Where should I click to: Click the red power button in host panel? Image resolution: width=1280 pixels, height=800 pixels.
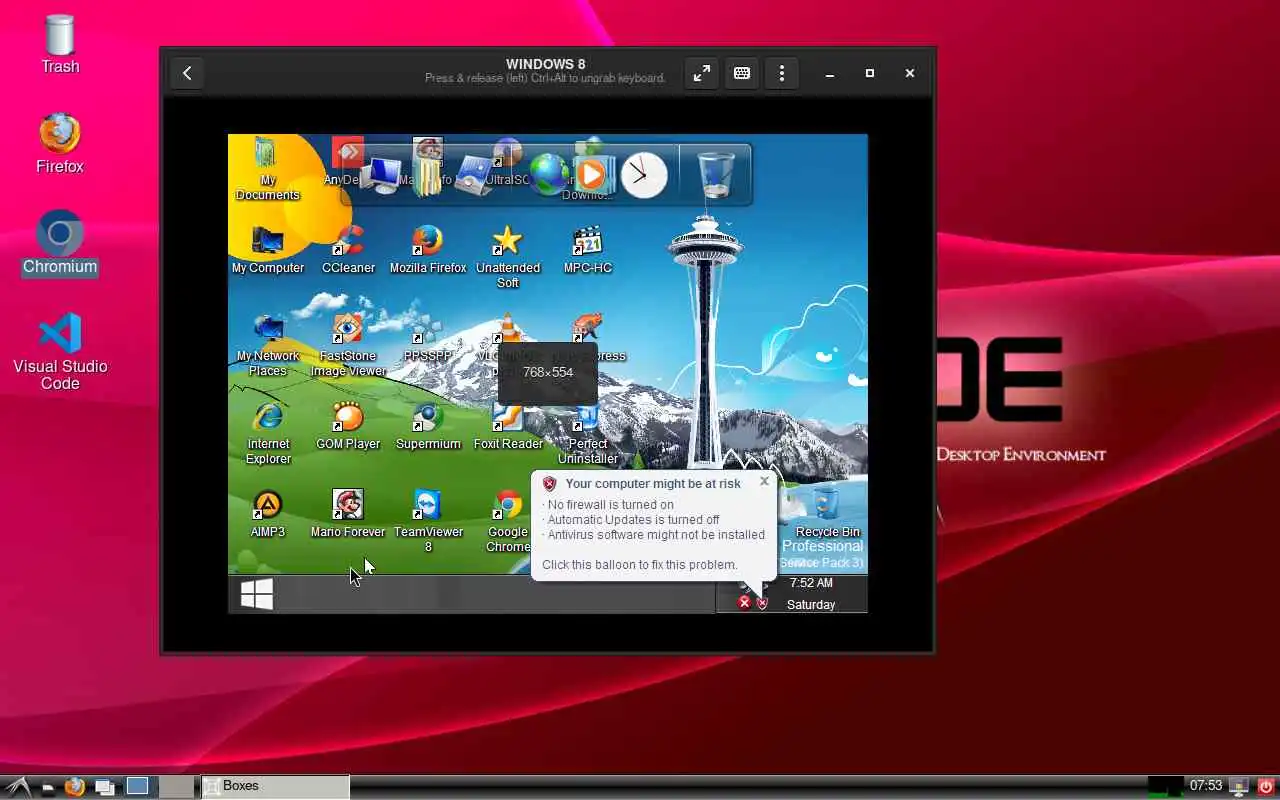point(1266,787)
